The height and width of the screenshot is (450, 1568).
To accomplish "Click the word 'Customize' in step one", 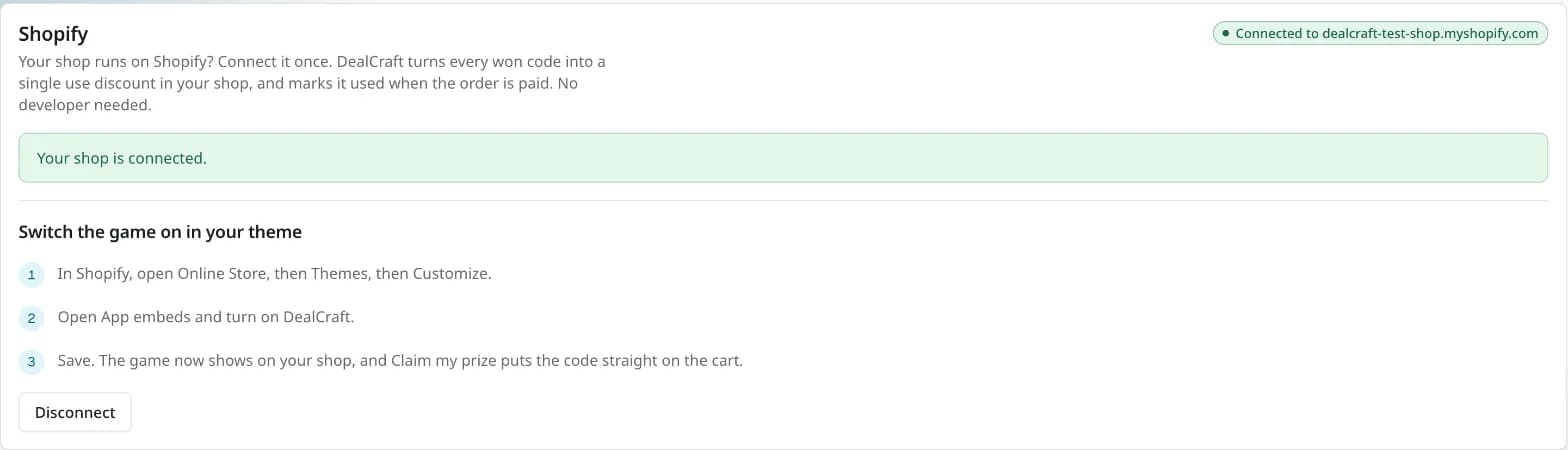I will 450,273.
